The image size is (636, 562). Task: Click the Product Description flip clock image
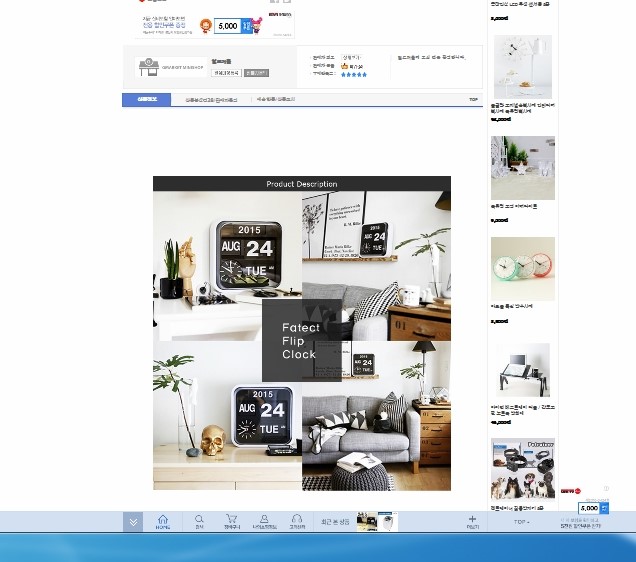(302, 333)
